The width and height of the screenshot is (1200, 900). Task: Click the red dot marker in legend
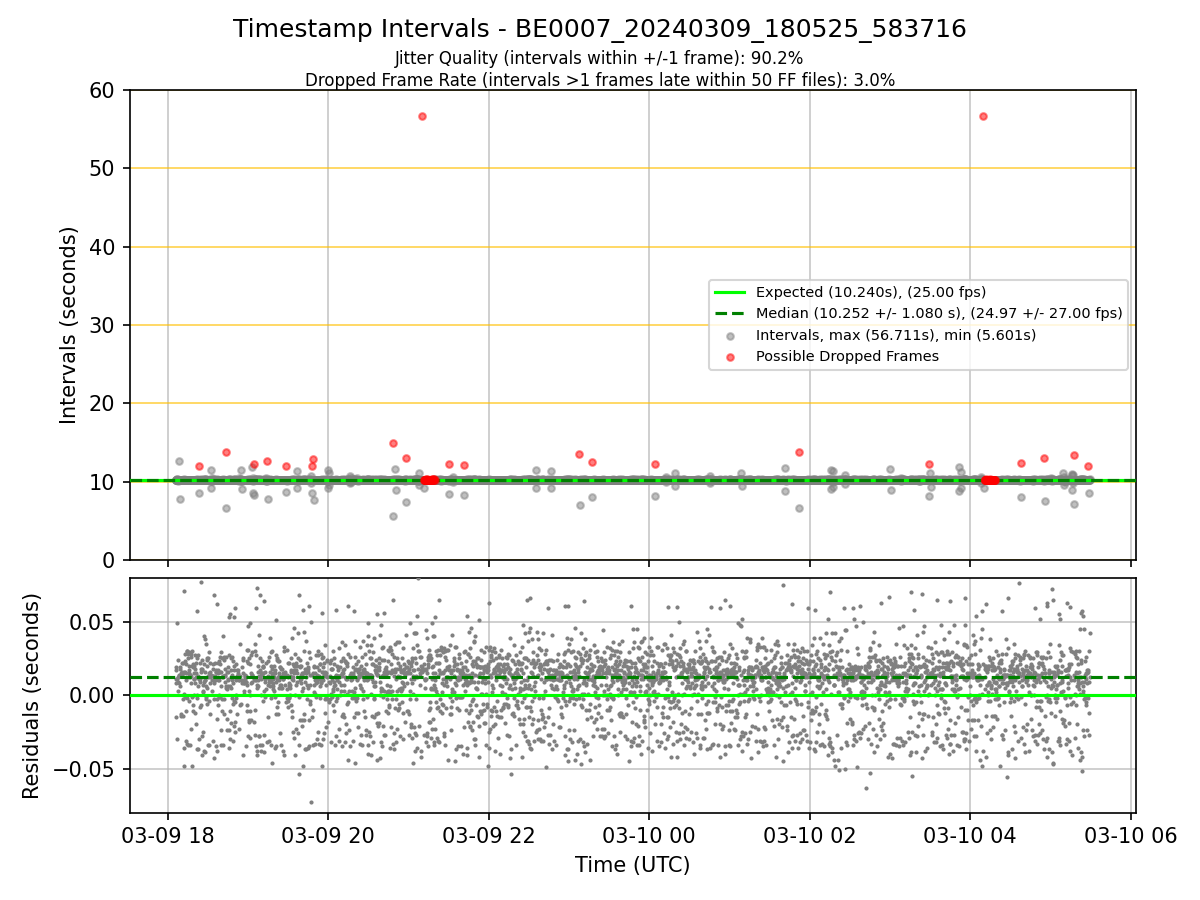tap(729, 356)
